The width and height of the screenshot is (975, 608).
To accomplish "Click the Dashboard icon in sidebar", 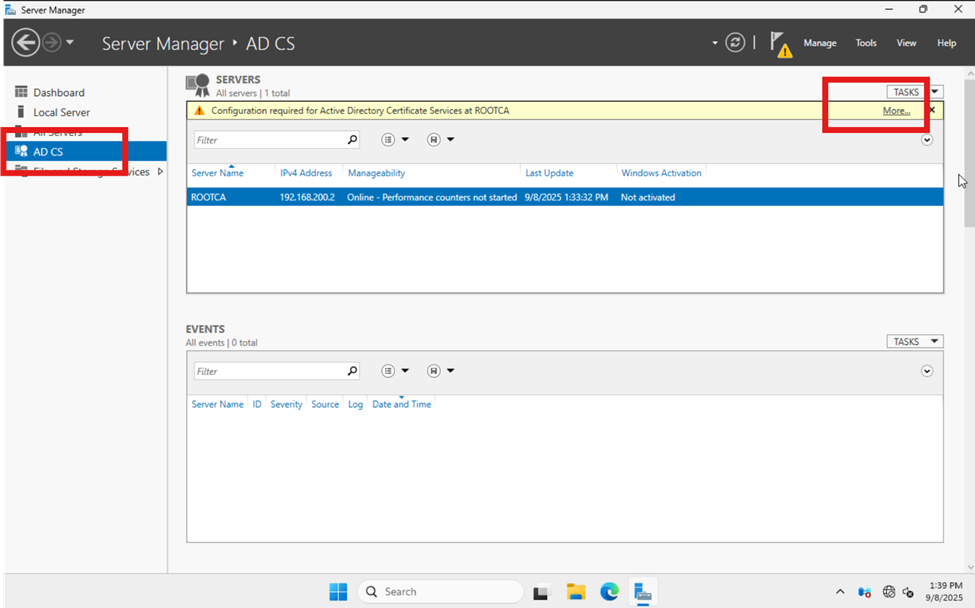I will pos(21,92).
